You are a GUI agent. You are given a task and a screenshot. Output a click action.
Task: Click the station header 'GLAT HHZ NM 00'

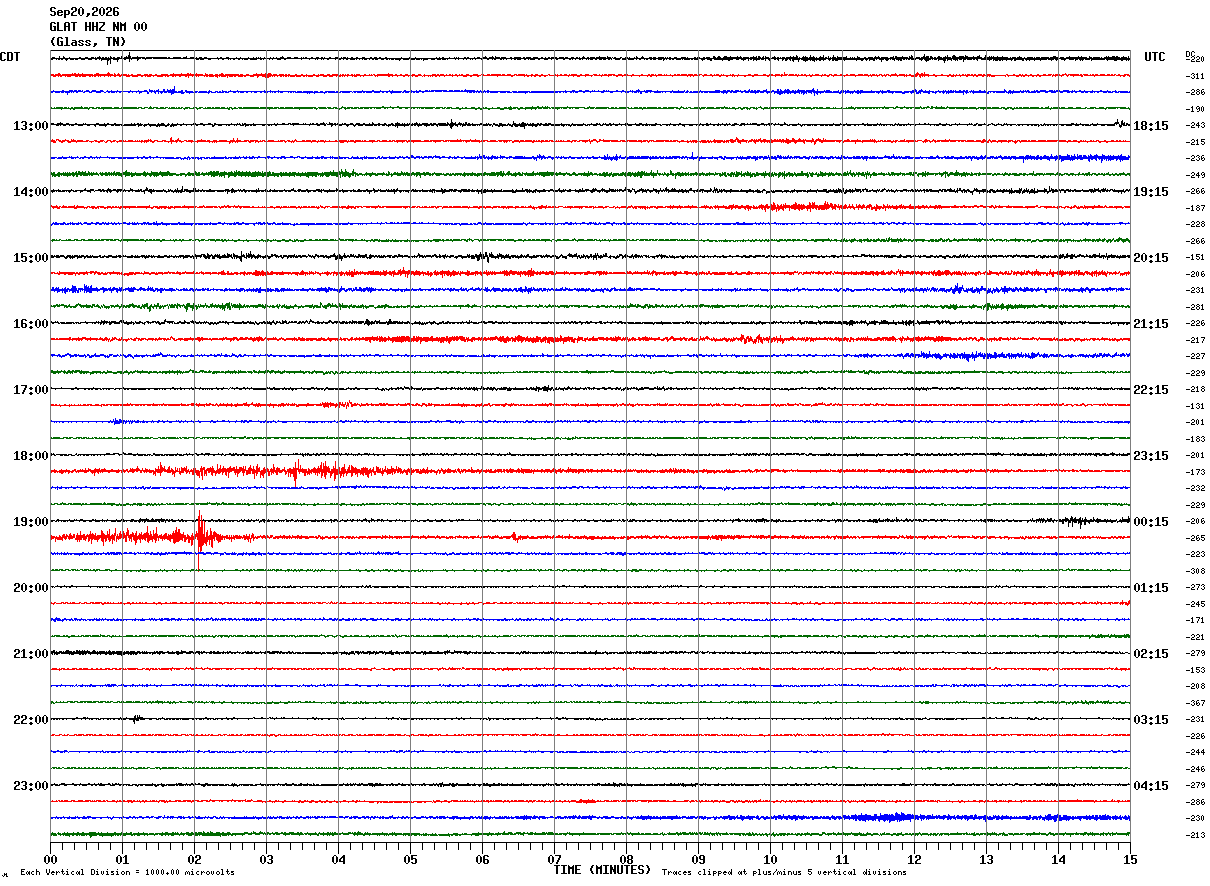click(x=98, y=27)
